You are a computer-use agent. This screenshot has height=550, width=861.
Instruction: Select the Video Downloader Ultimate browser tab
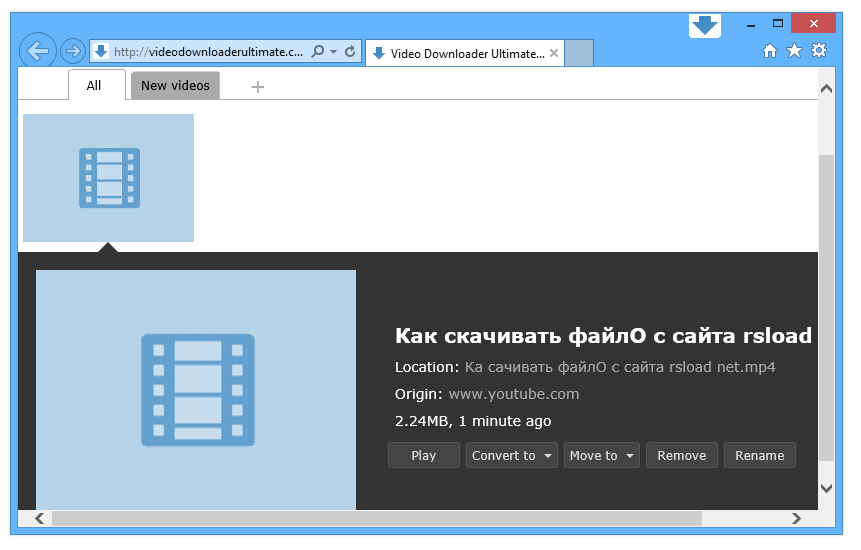coord(465,53)
